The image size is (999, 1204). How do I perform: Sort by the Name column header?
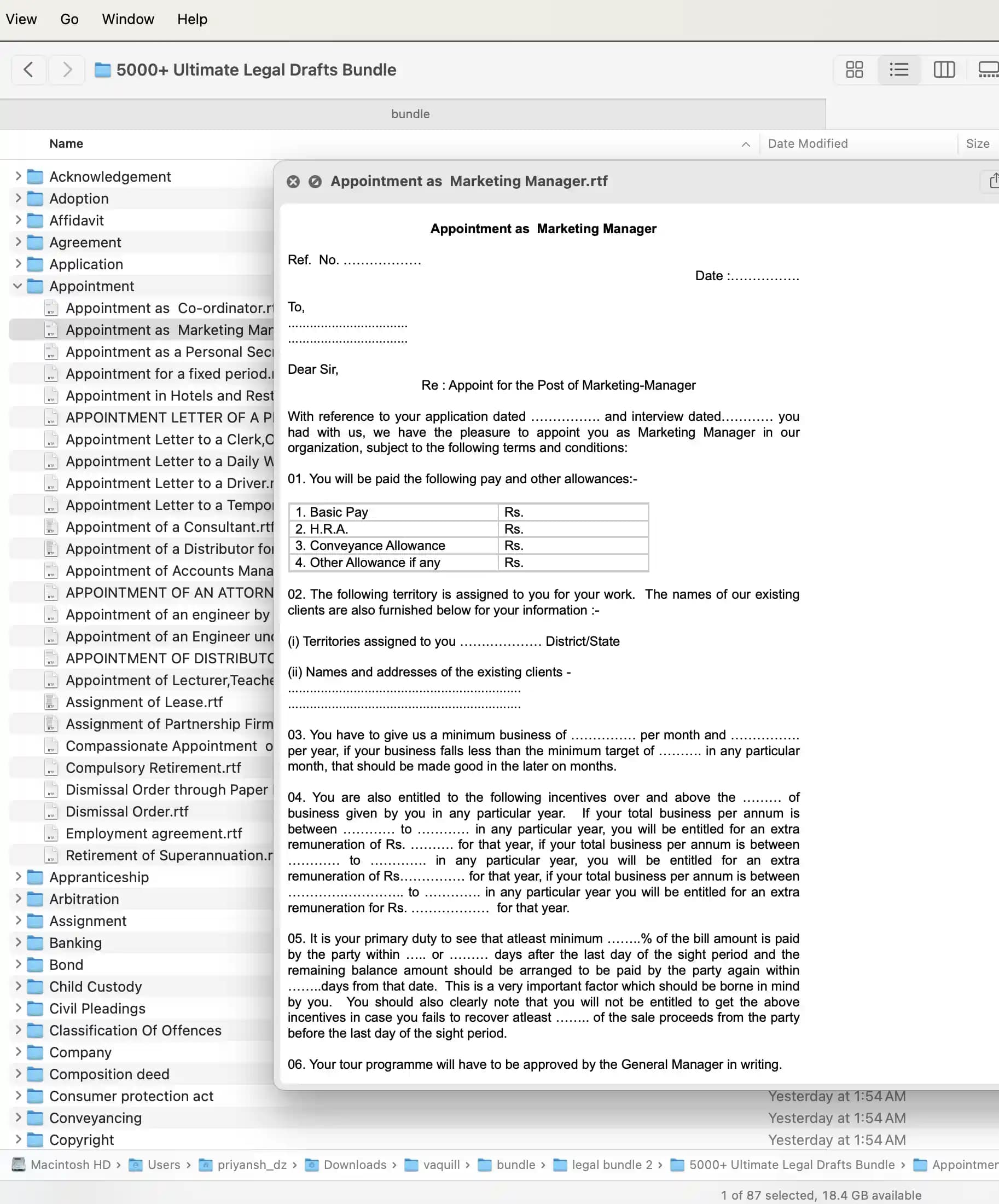pyautogui.click(x=66, y=144)
